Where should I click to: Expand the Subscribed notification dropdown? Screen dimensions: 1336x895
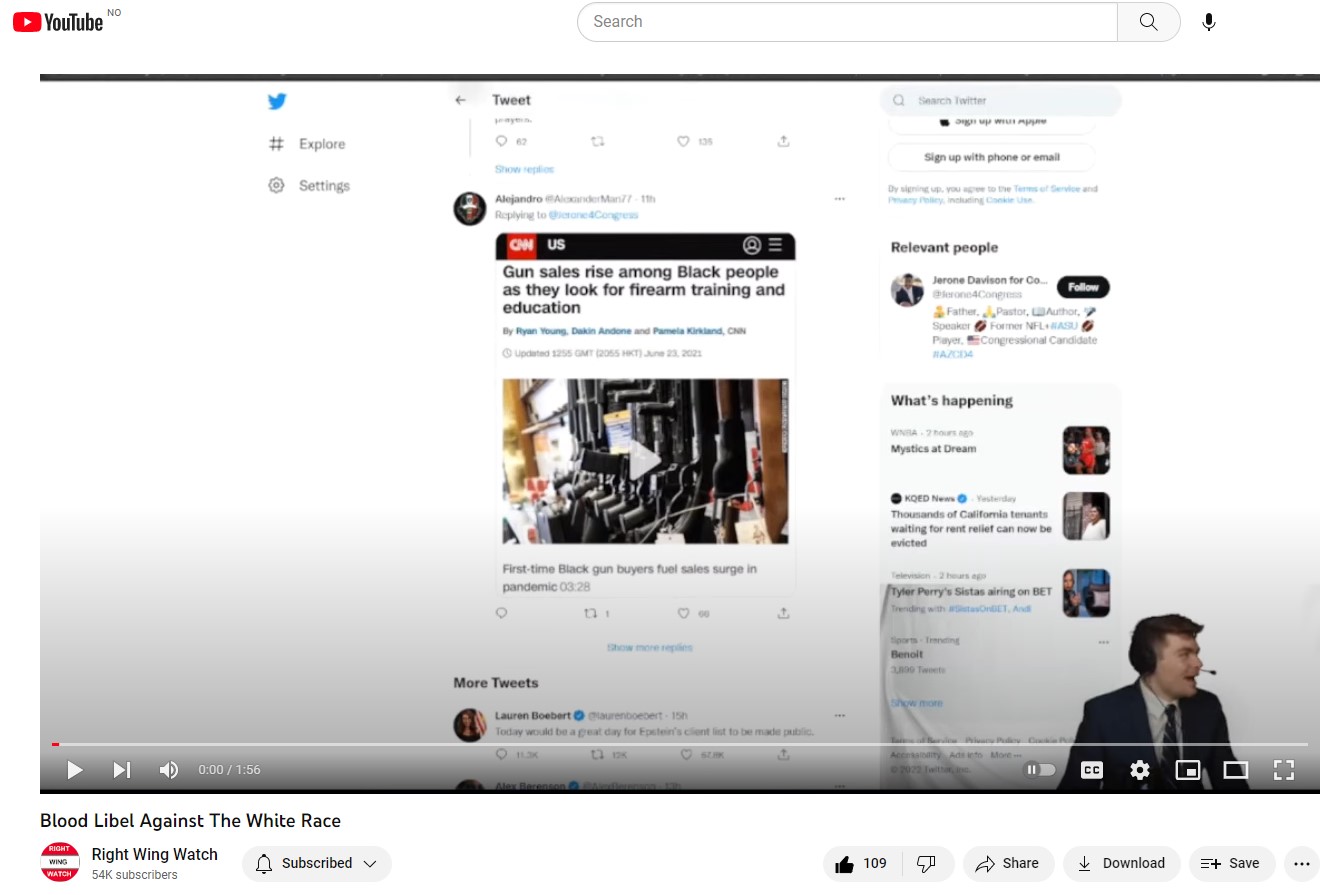tap(317, 864)
